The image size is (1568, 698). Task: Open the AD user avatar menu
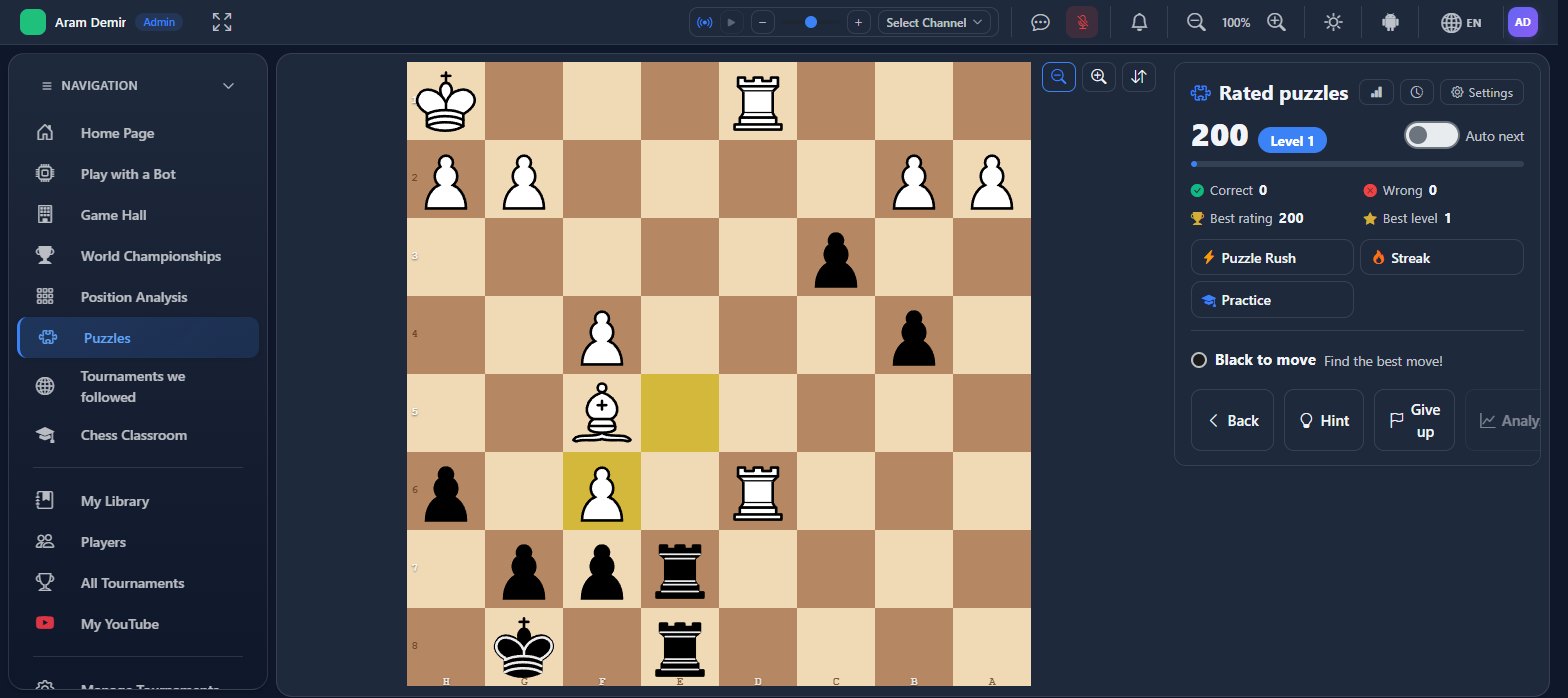tap(1522, 22)
